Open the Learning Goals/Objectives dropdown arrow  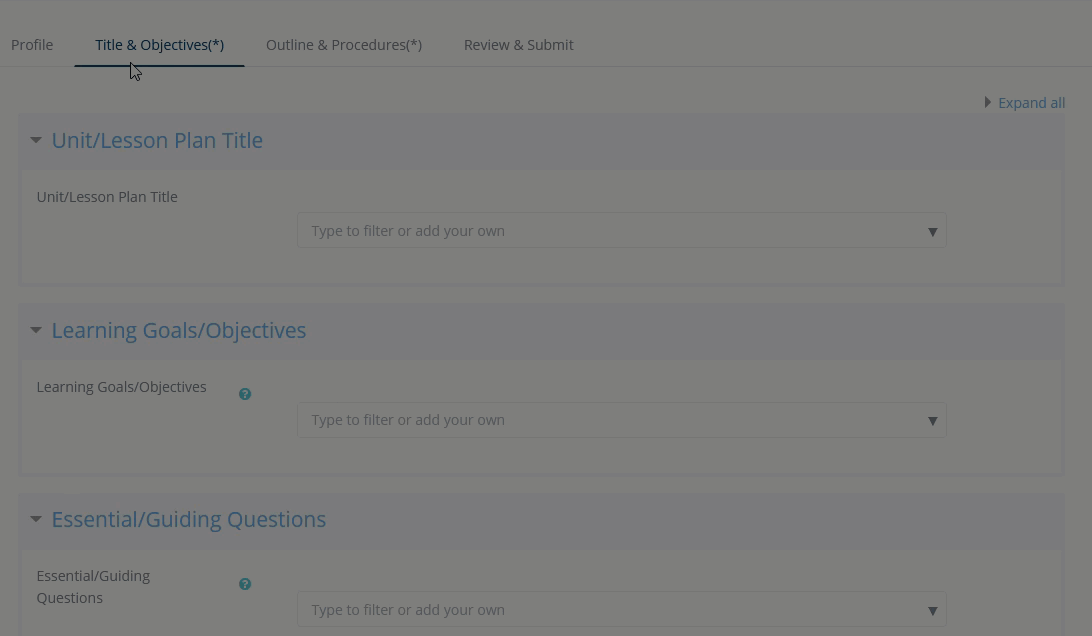[932, 420]
